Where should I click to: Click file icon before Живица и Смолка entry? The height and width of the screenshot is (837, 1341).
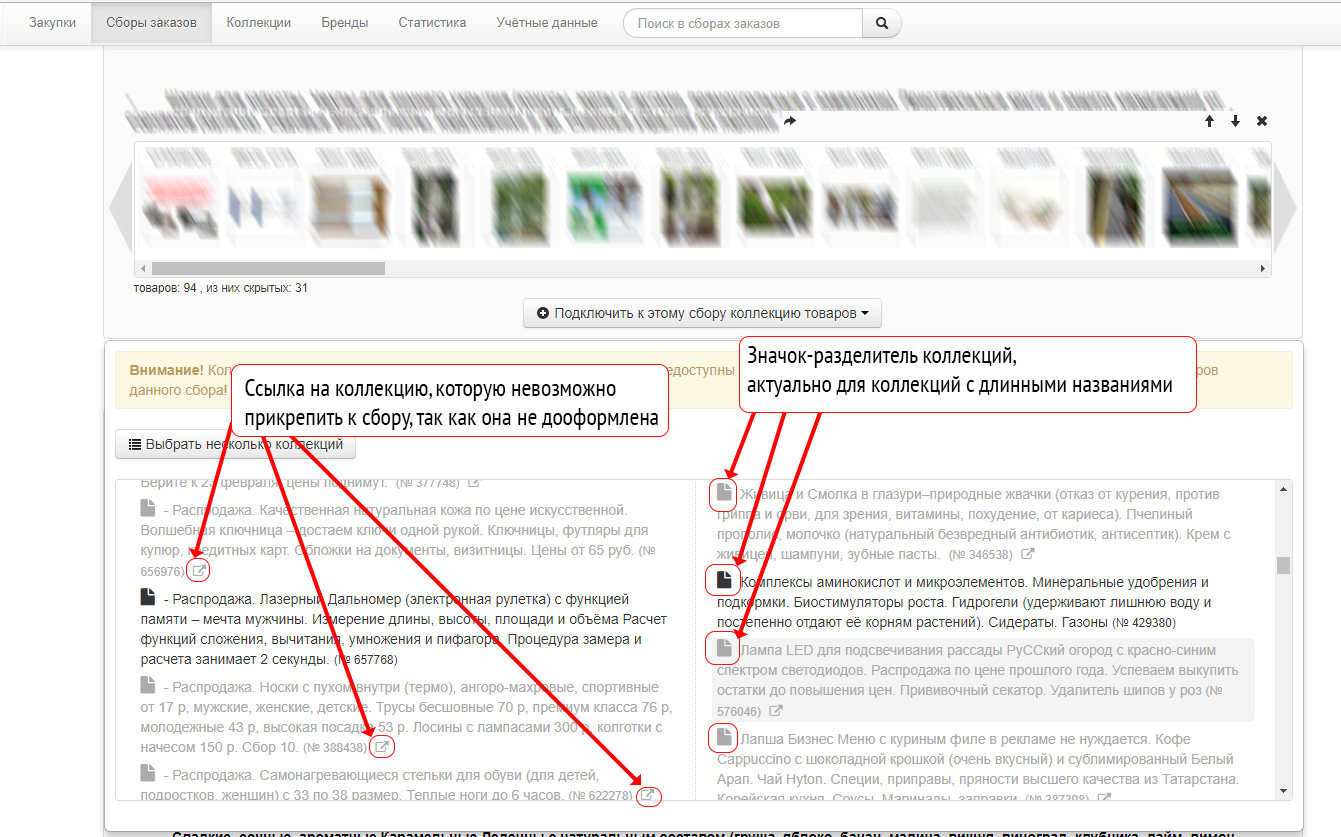coord(724,492)
